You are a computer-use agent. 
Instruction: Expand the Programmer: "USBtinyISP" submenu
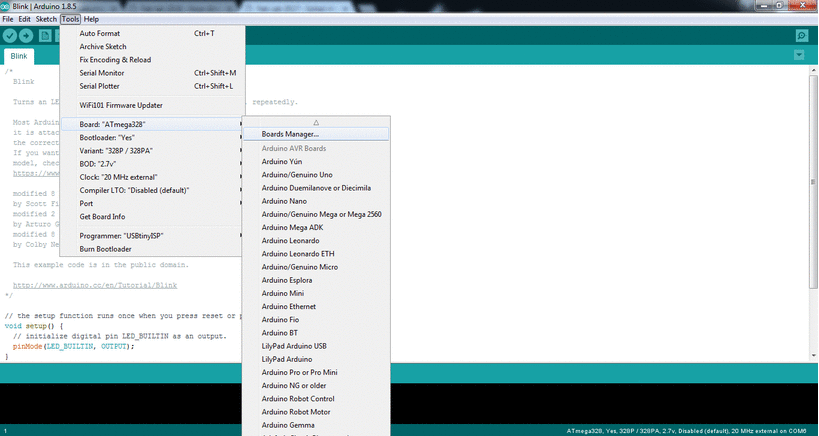[152, 235]
